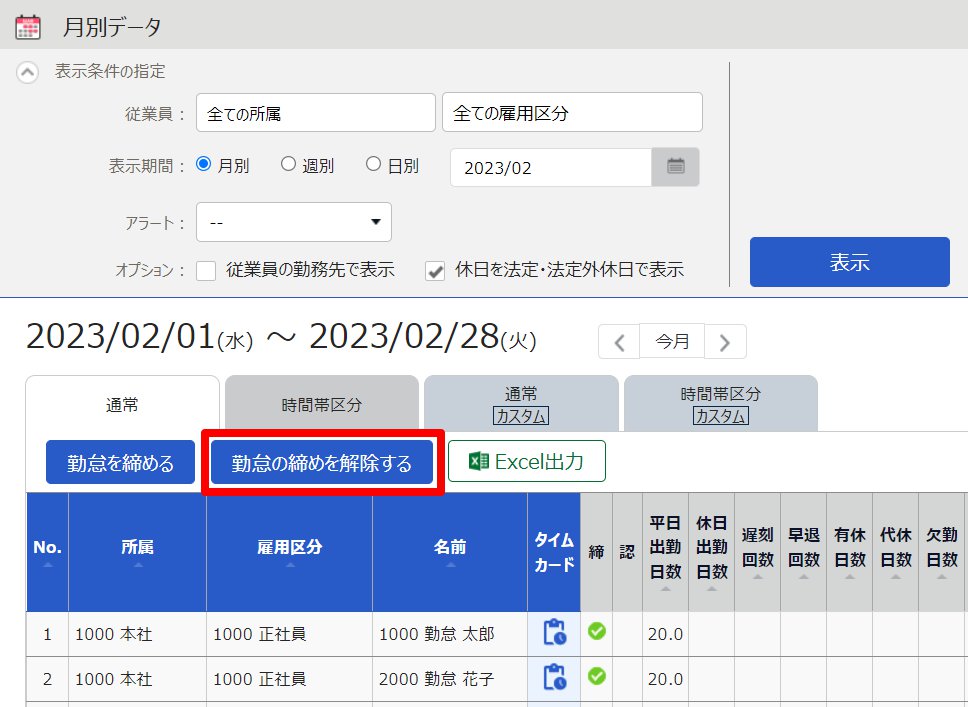Click the 2023/02 date input field
Screen dimensions: 968x707
click(x=551, y=167)
